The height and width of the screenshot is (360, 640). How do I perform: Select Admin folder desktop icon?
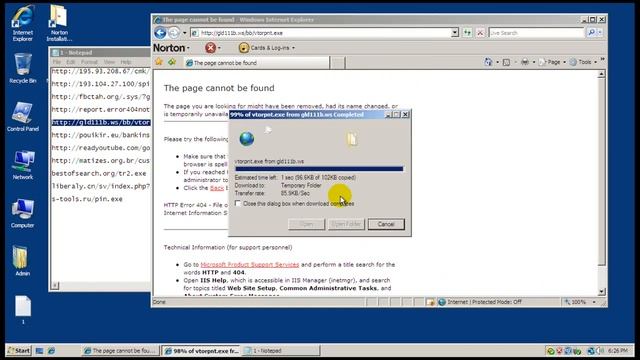(21, 261)
